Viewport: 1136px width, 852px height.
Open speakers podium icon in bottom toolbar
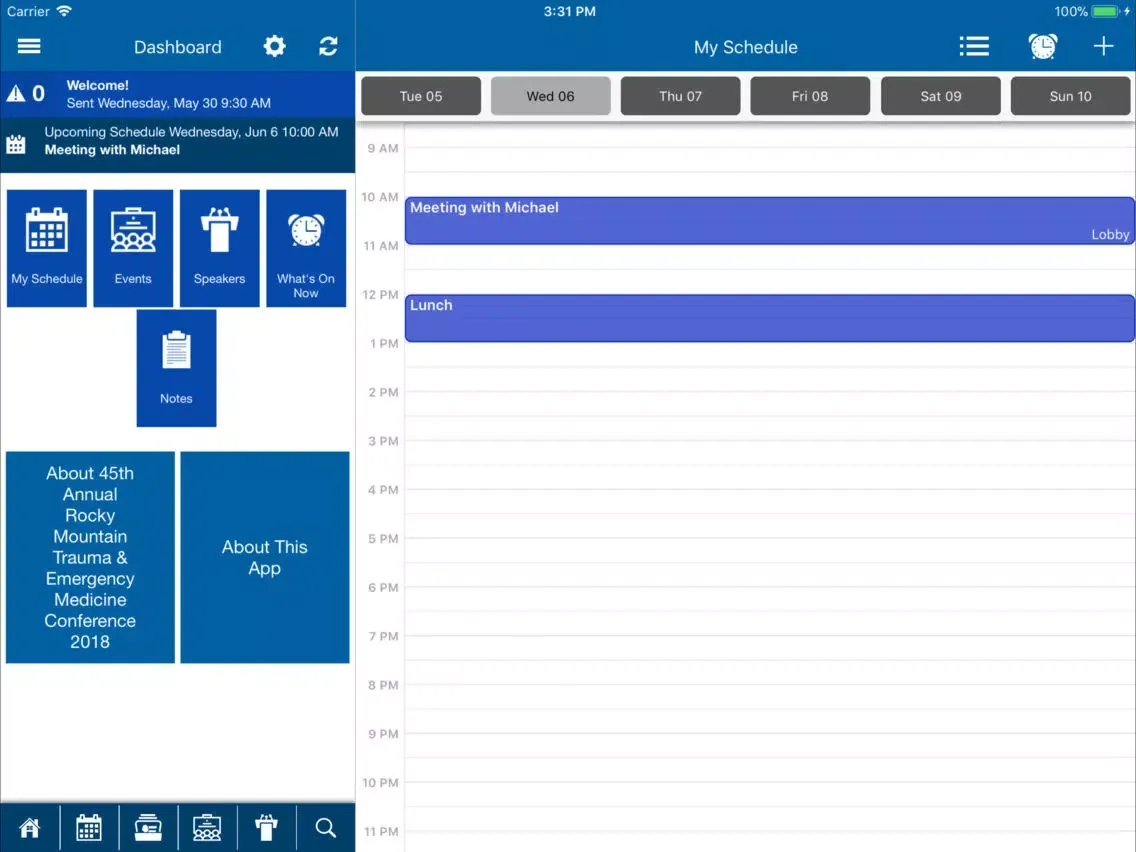pos(267,827)
